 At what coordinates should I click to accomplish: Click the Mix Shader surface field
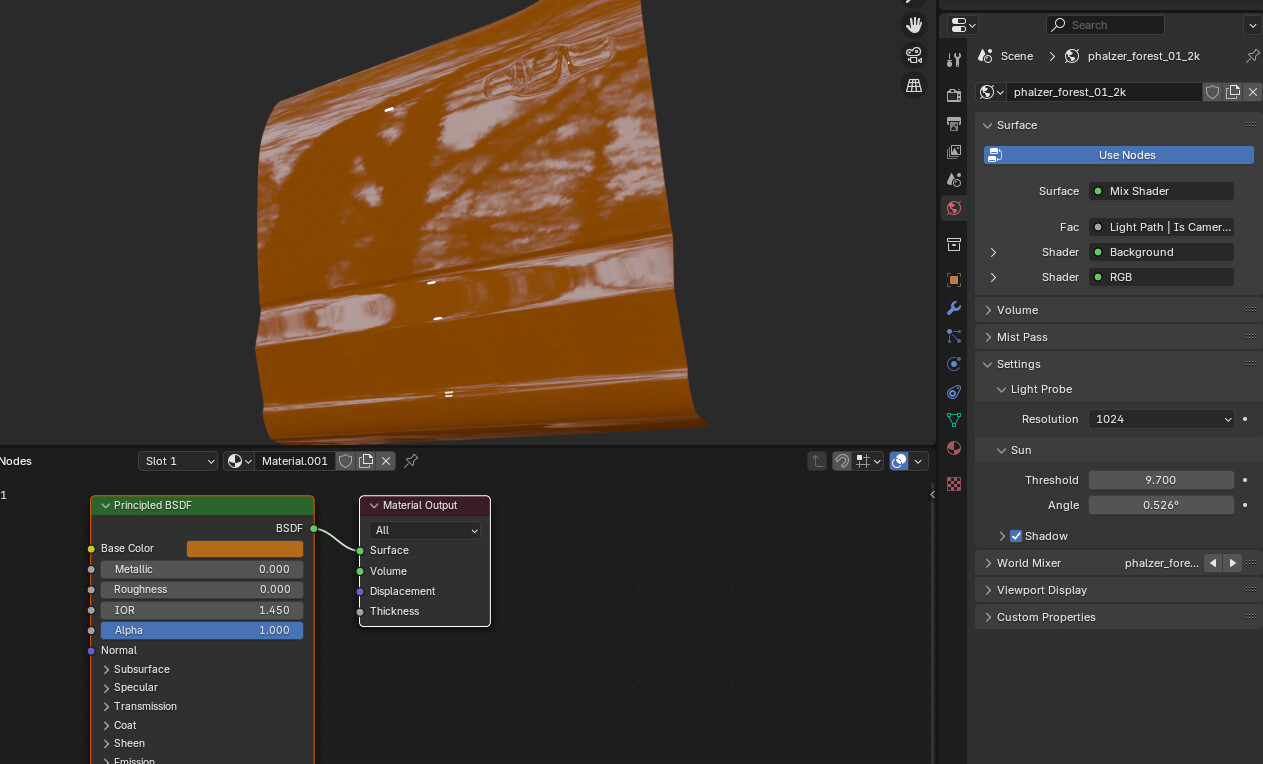click(1161, 191)
